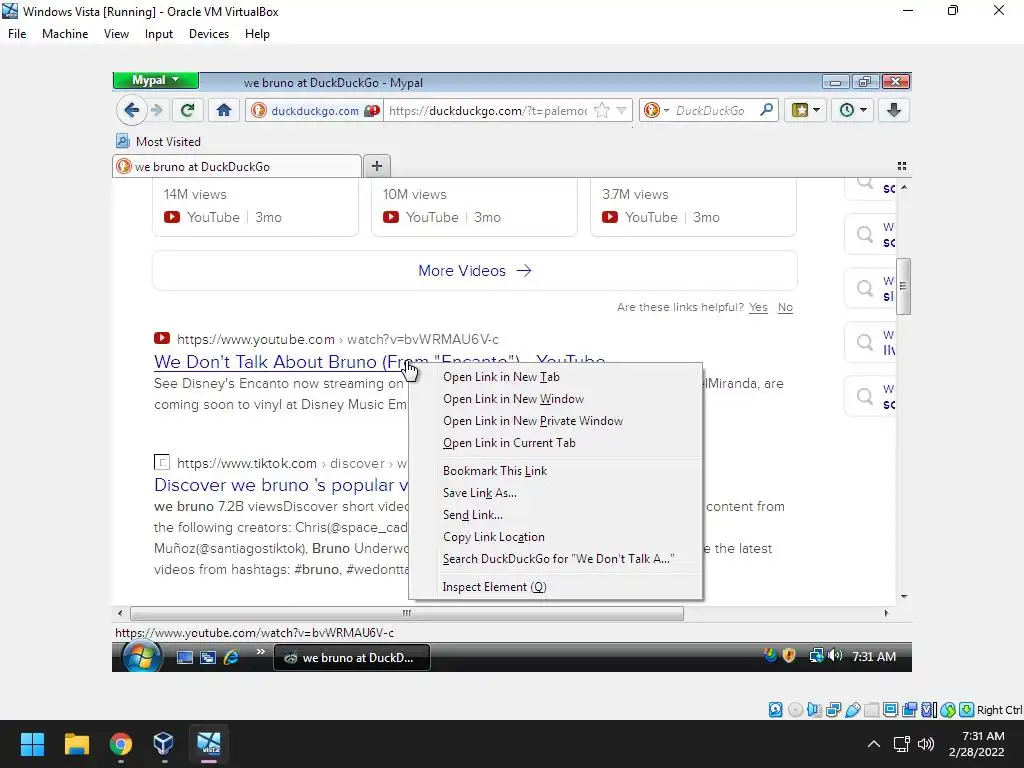Click the YouTube favicon beside youtube.com URL
The image size is (1024, 768).
click(162, 338)
